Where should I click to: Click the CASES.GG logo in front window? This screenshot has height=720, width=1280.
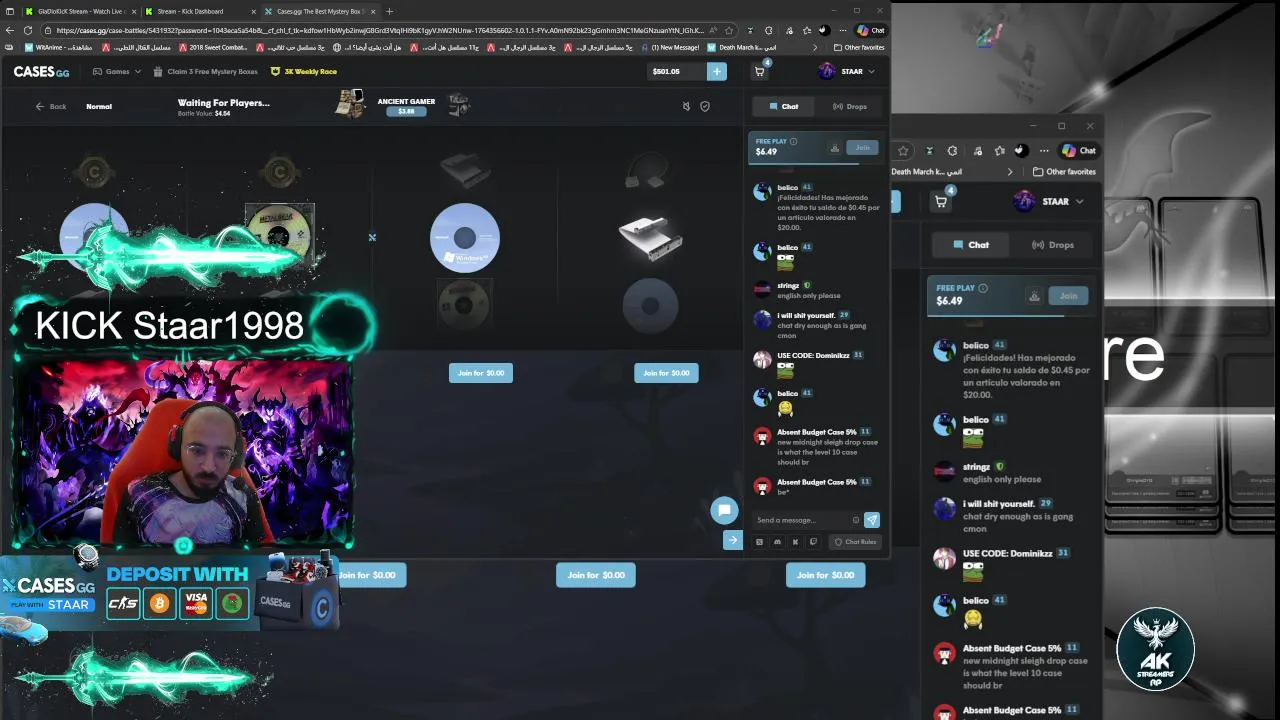click(41, 71)
